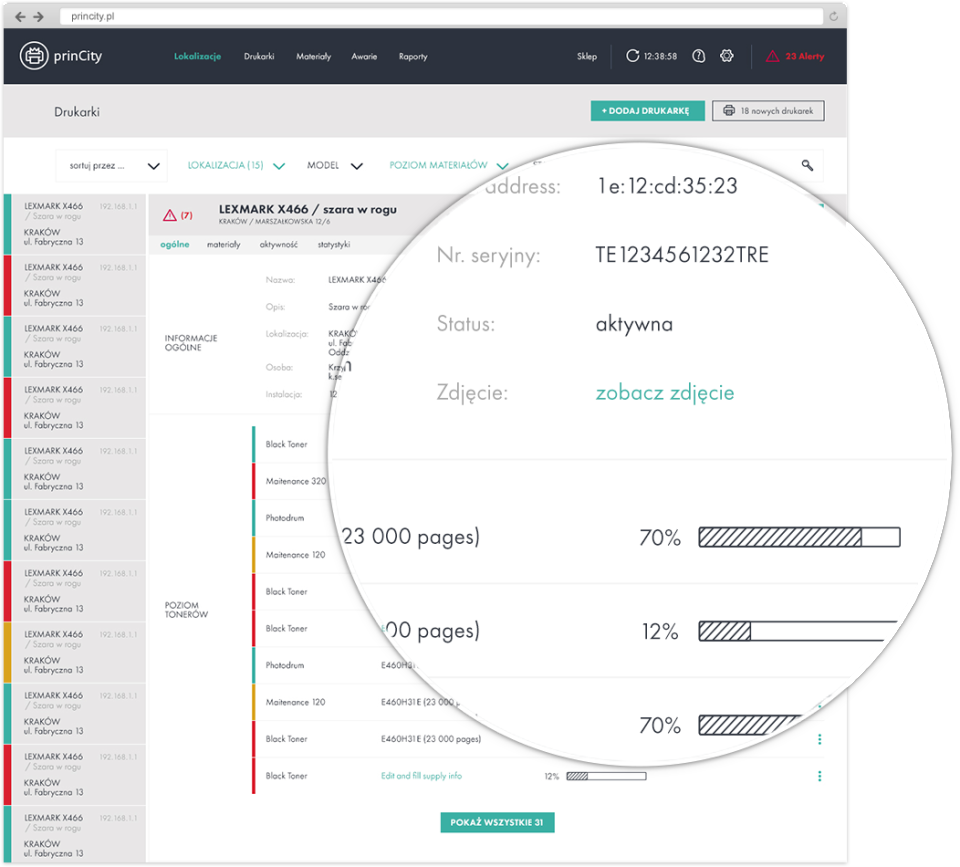Viewport: 960px width, 867px height.
Task: Switch to materiały tab
Action: (x=223, y=244)
